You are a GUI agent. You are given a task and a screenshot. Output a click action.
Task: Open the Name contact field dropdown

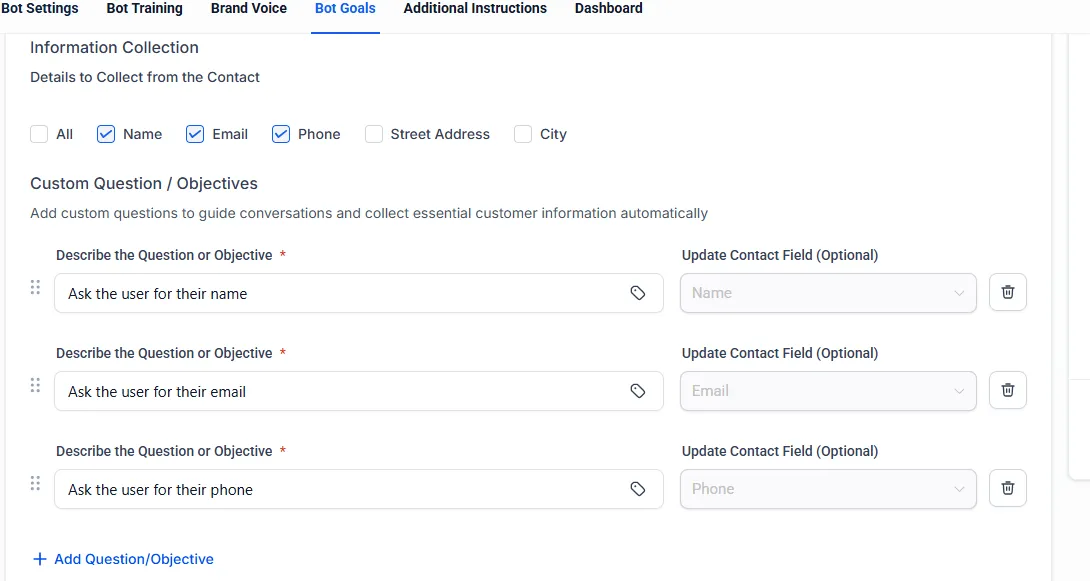[x=828, y=293]
